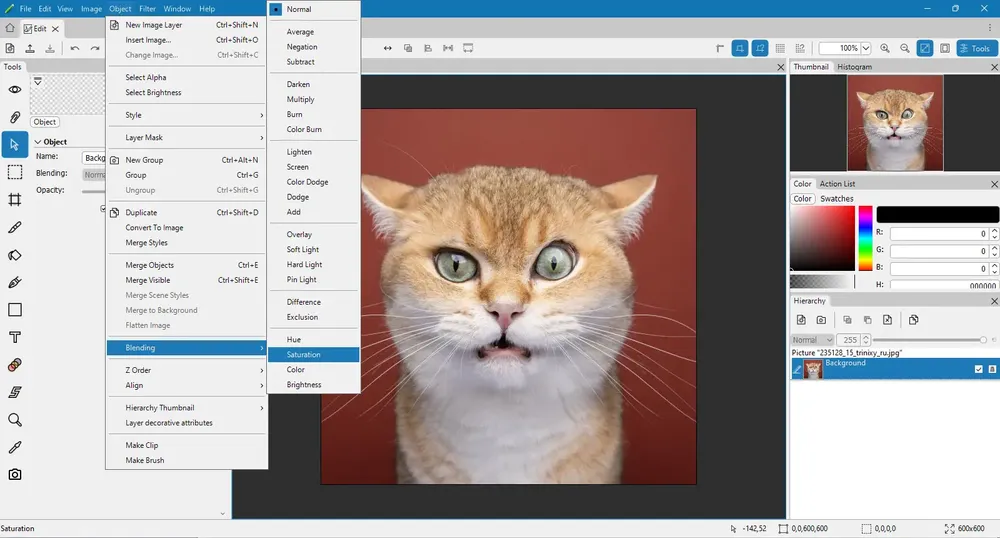Click the Undo arrow in toolbar

75,48
